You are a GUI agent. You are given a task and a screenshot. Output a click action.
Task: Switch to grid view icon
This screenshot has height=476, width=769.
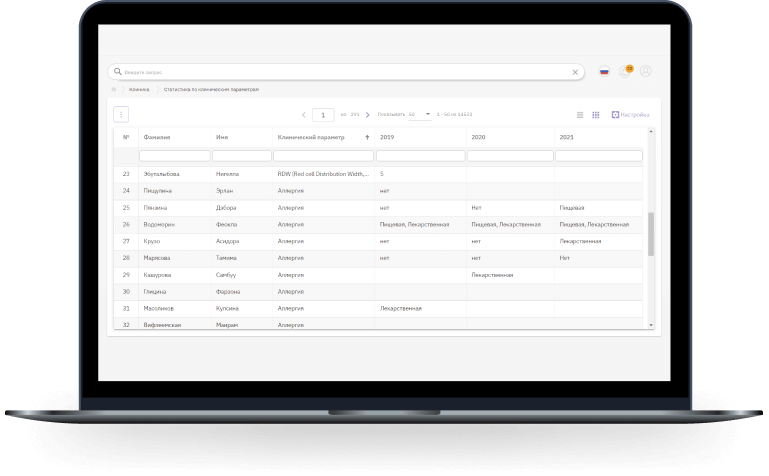click(x=596, y=115)
